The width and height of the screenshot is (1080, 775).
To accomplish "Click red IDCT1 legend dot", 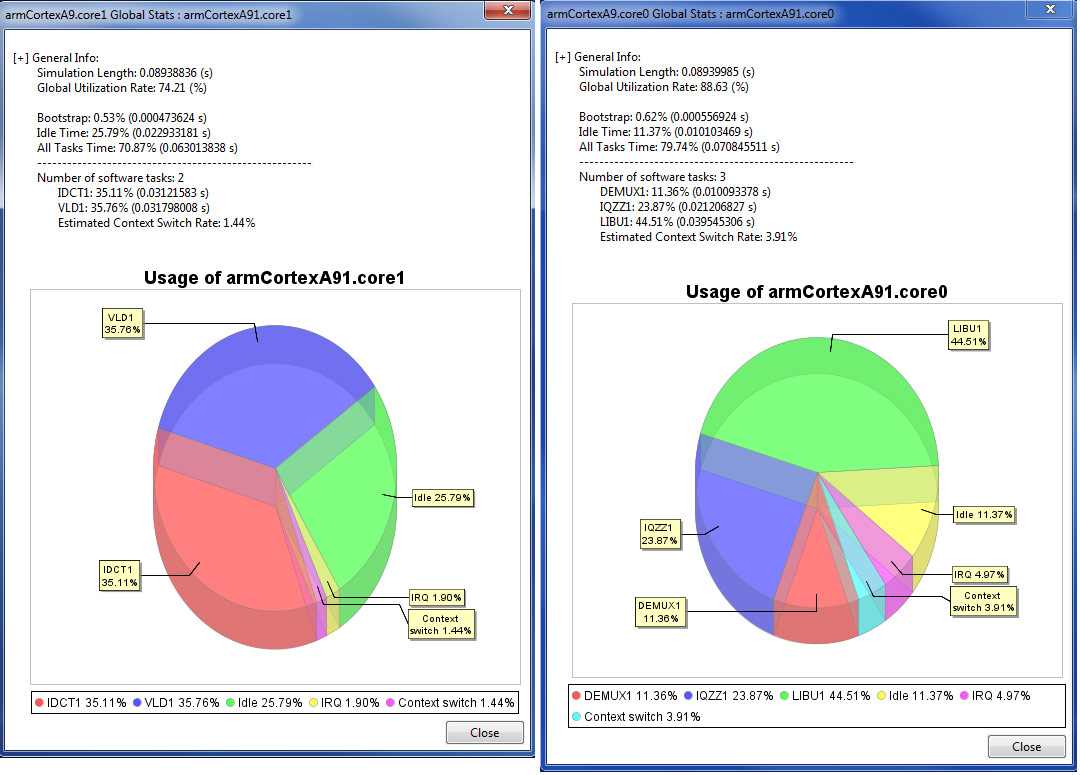I will point(39,703).
